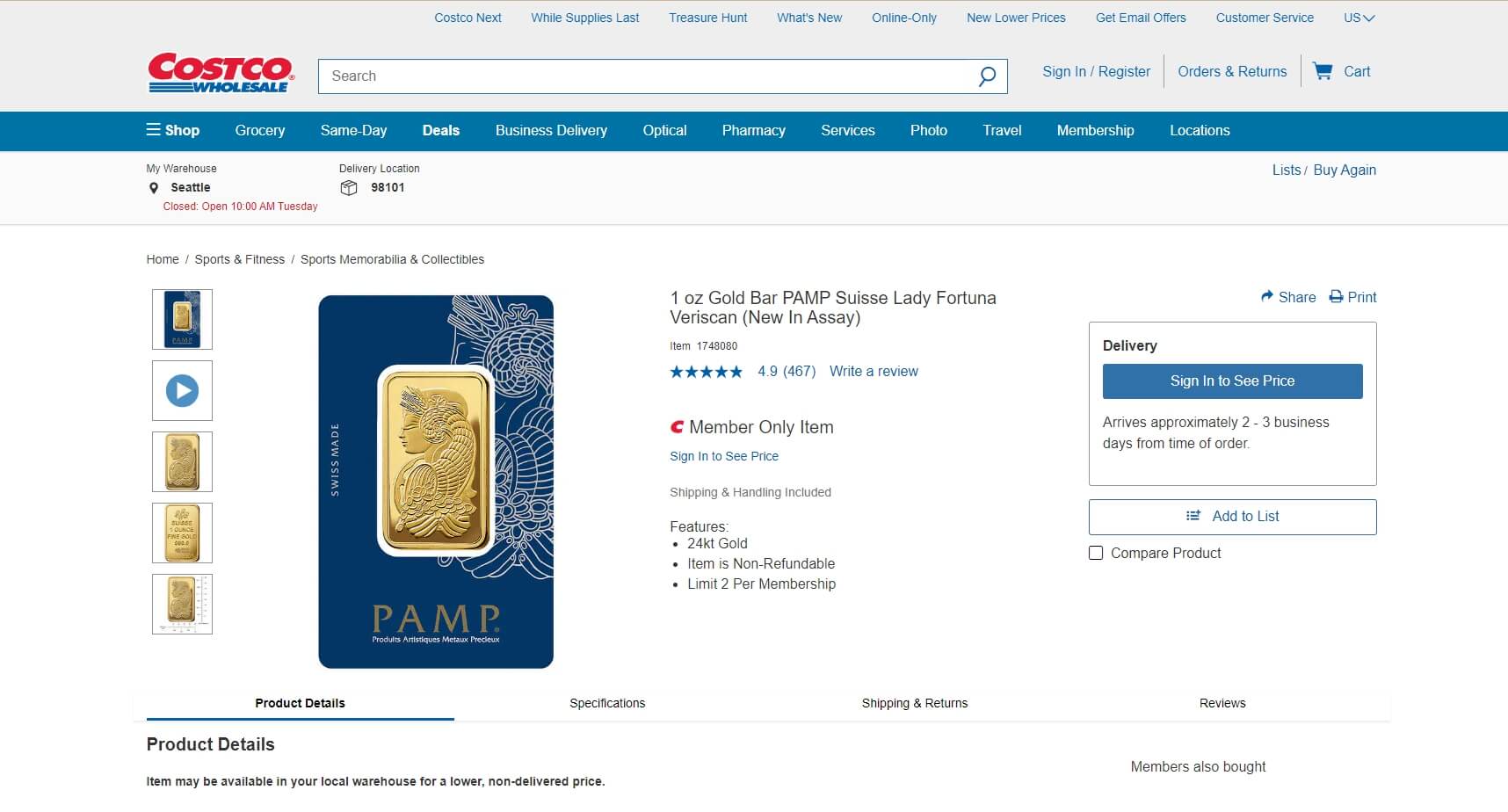
Task: Switch to the Specifications tab
Action: (607, 703)
